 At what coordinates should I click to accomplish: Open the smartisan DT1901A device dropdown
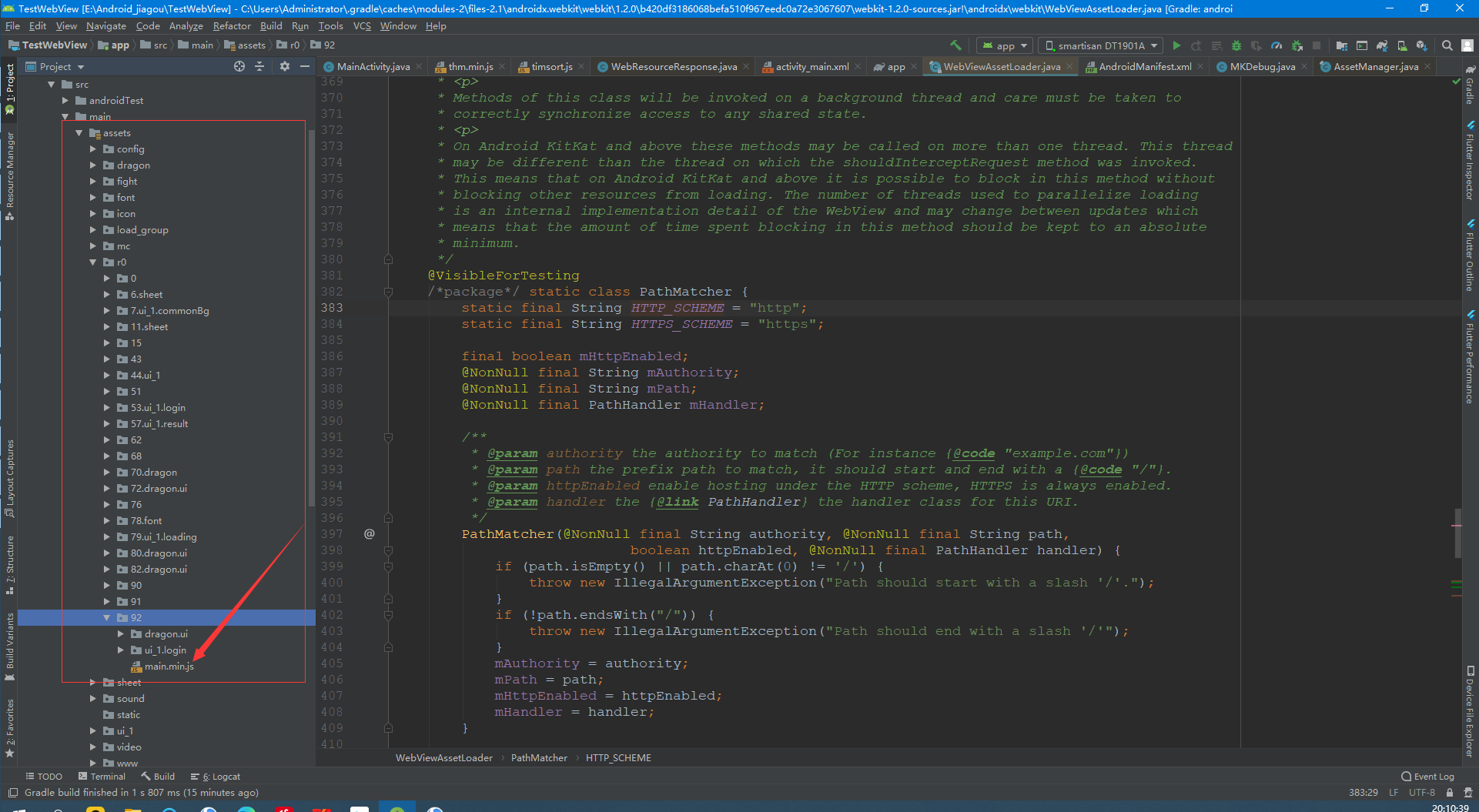click(1099, 45)
